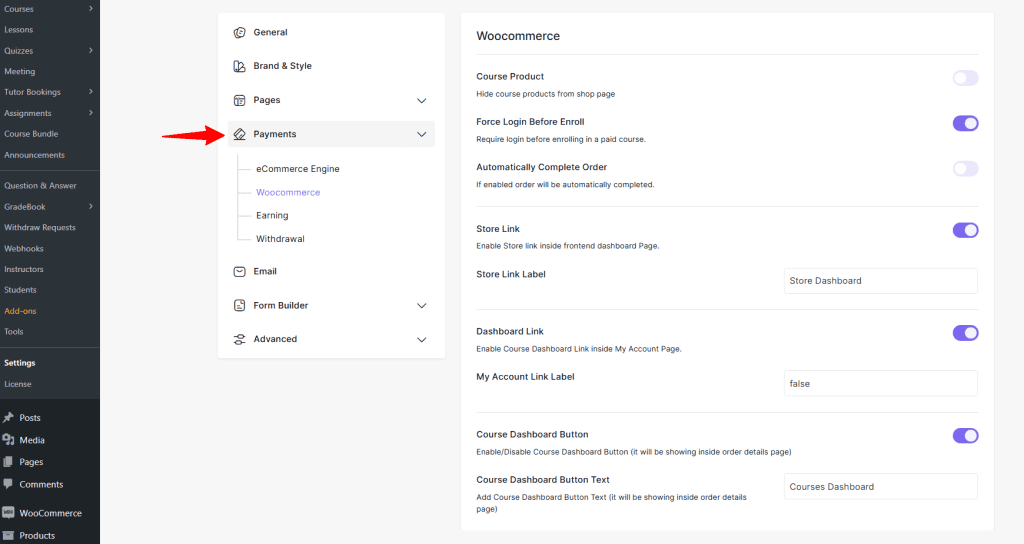Click the My Account Link Label field

click(x=880, y=383)
